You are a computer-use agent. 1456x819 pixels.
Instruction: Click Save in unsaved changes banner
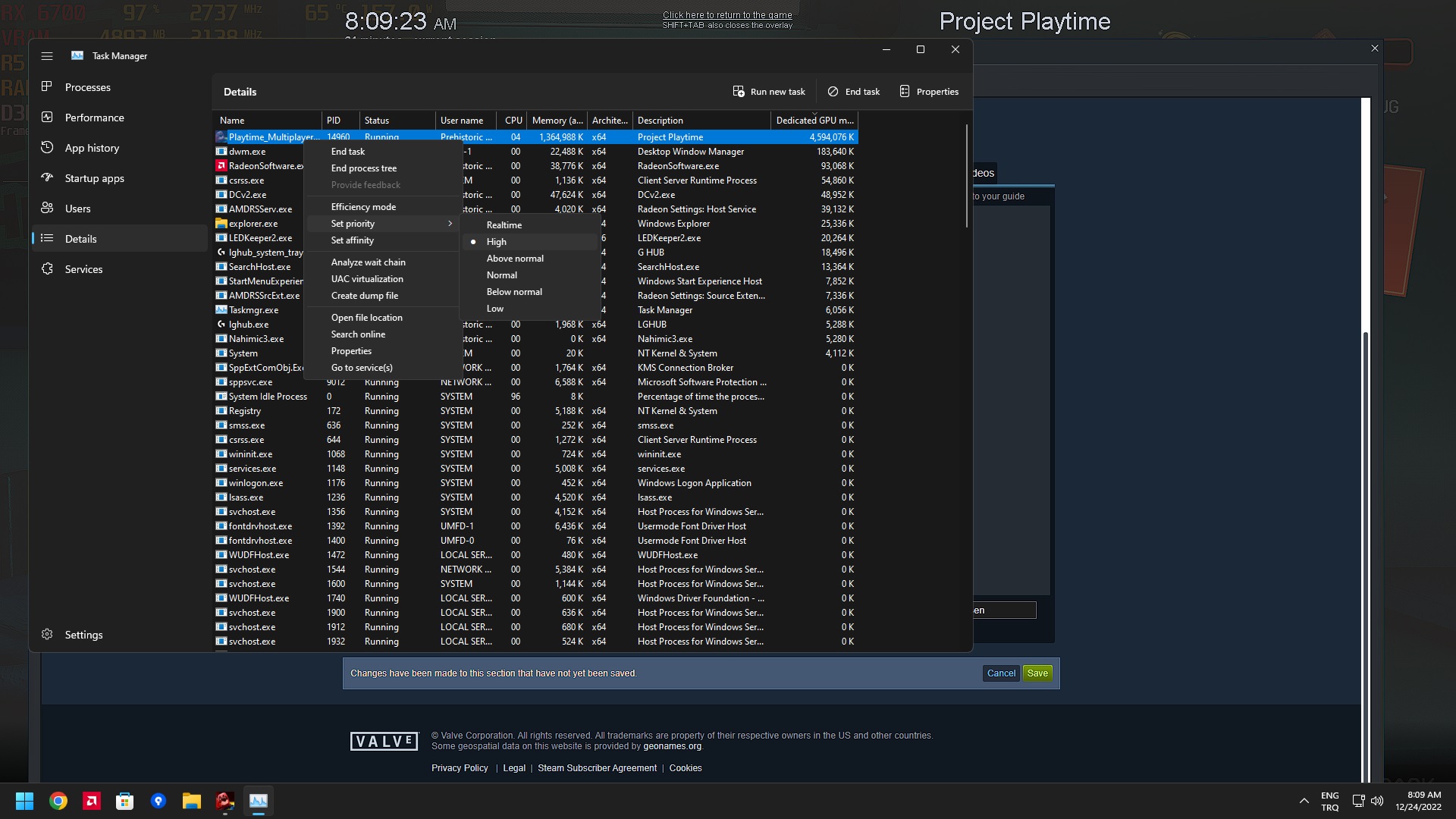tap(1037, 673)
